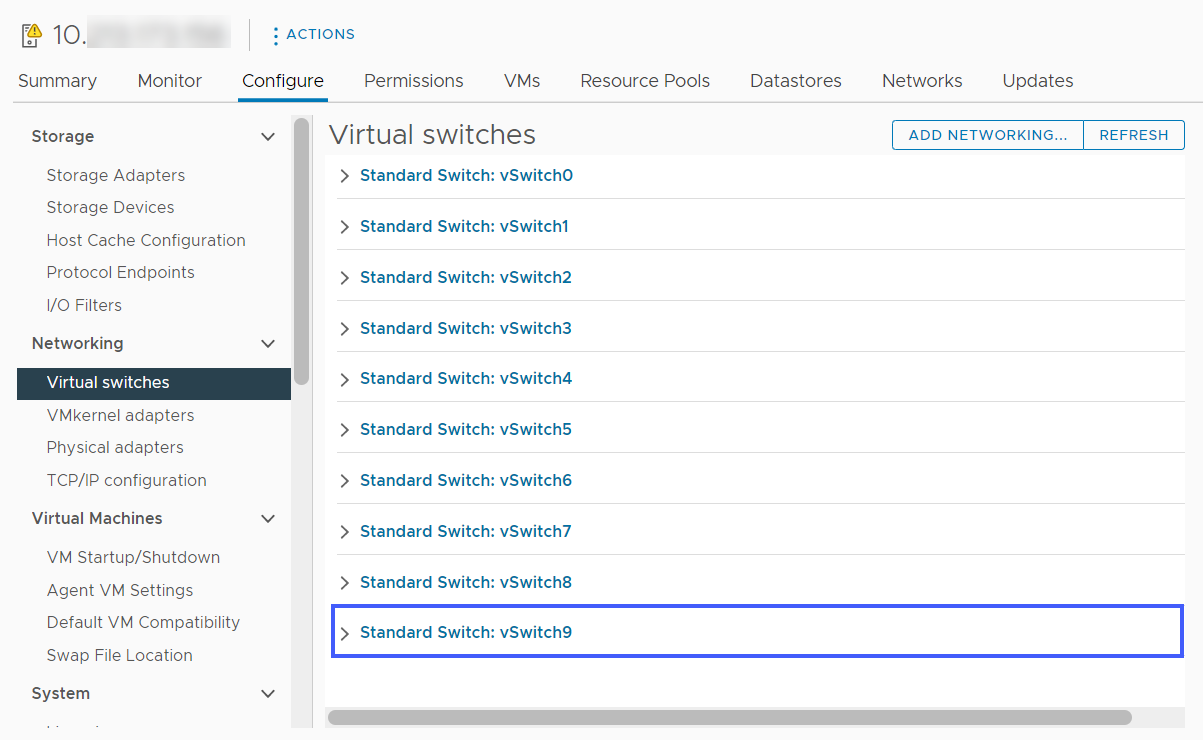This screenshot has height=740, width=1203.
Task: Expand vSwitch9 with its chevron arrow
Action: [345, 633]
